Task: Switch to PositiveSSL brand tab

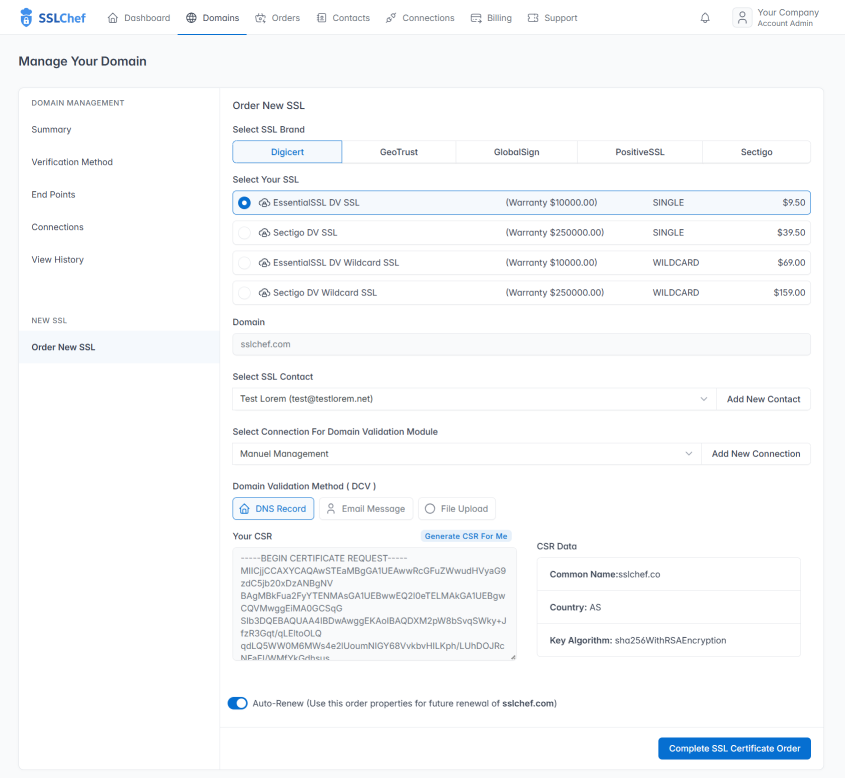Action: point(640,152)
